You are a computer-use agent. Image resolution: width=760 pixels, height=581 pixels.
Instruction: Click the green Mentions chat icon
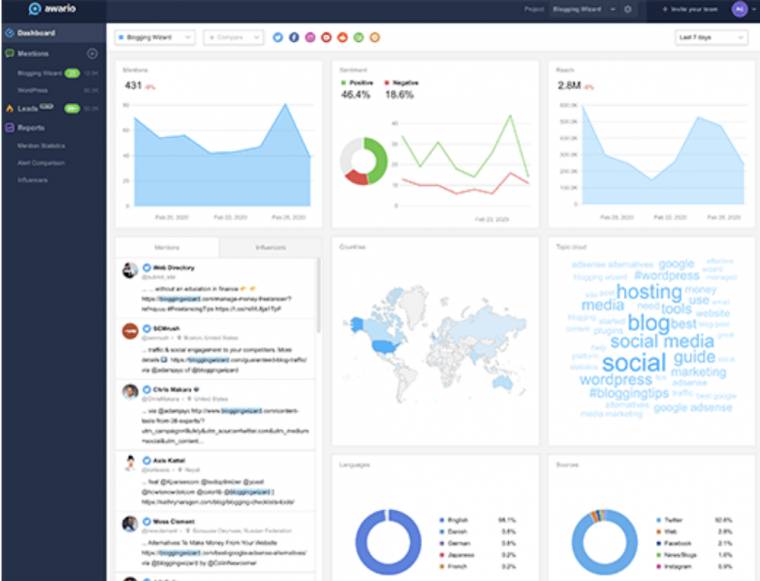click(x=10, y=53)
